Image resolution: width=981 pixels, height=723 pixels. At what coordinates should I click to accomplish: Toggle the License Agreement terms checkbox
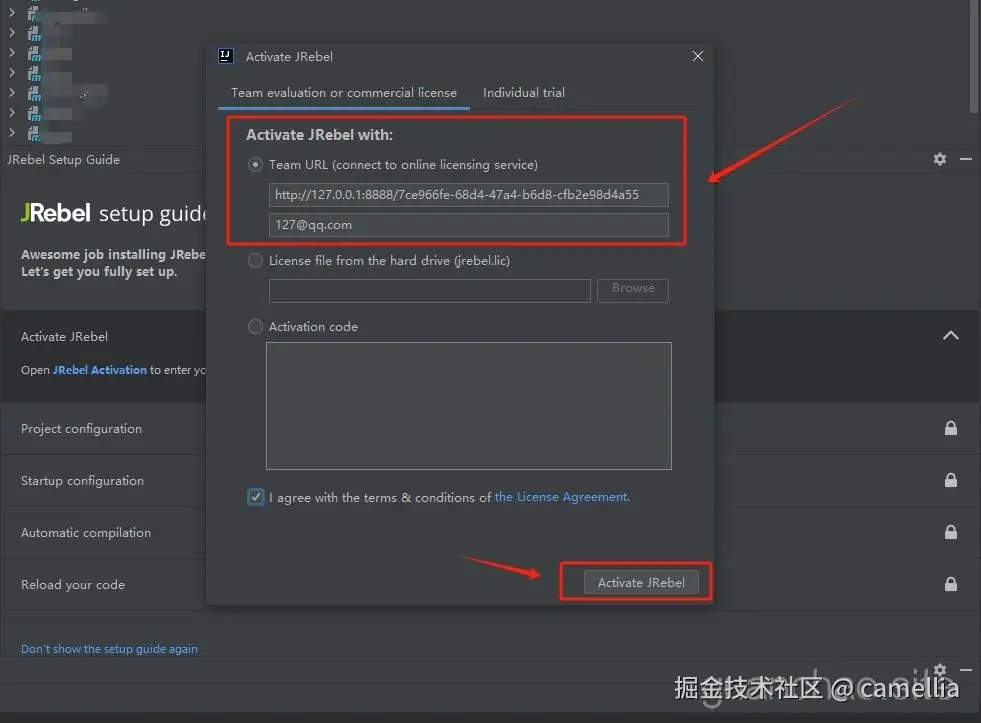pos(255,497)
